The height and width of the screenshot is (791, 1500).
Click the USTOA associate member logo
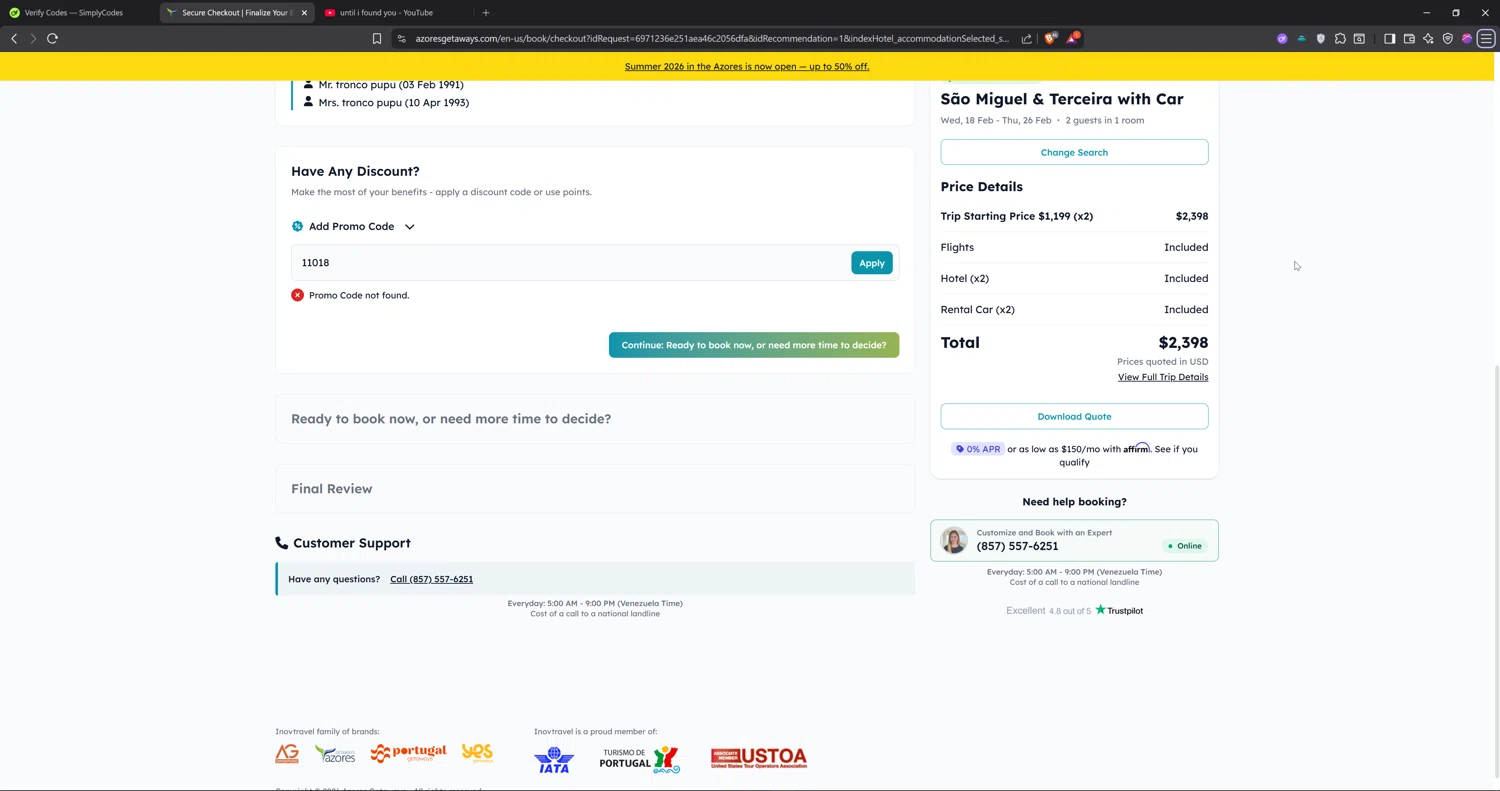tap(759, 758)
